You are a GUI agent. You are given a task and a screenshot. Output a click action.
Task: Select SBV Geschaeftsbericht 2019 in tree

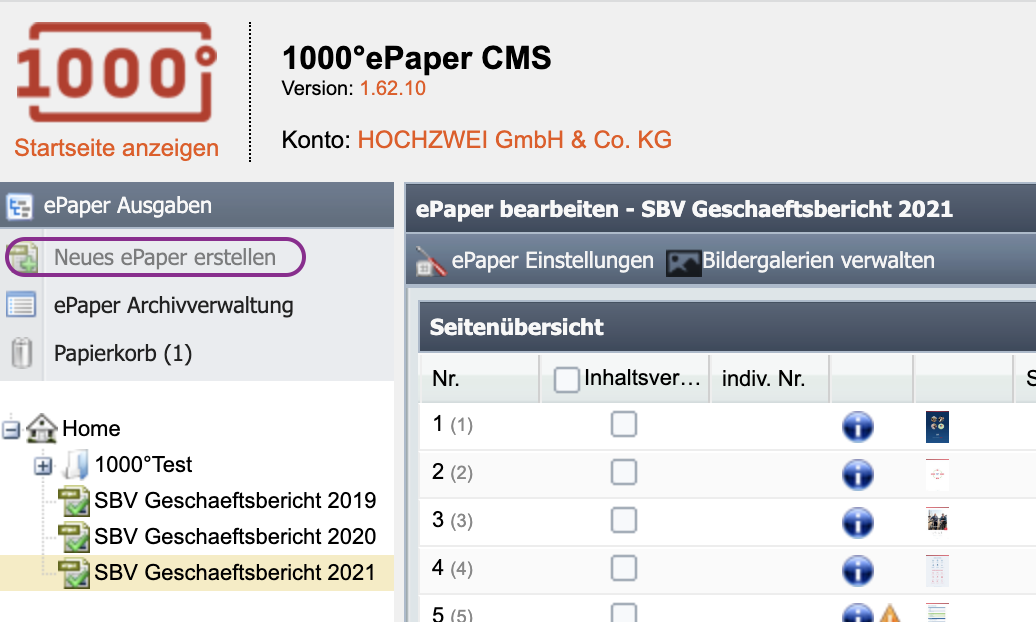point(235,500)
